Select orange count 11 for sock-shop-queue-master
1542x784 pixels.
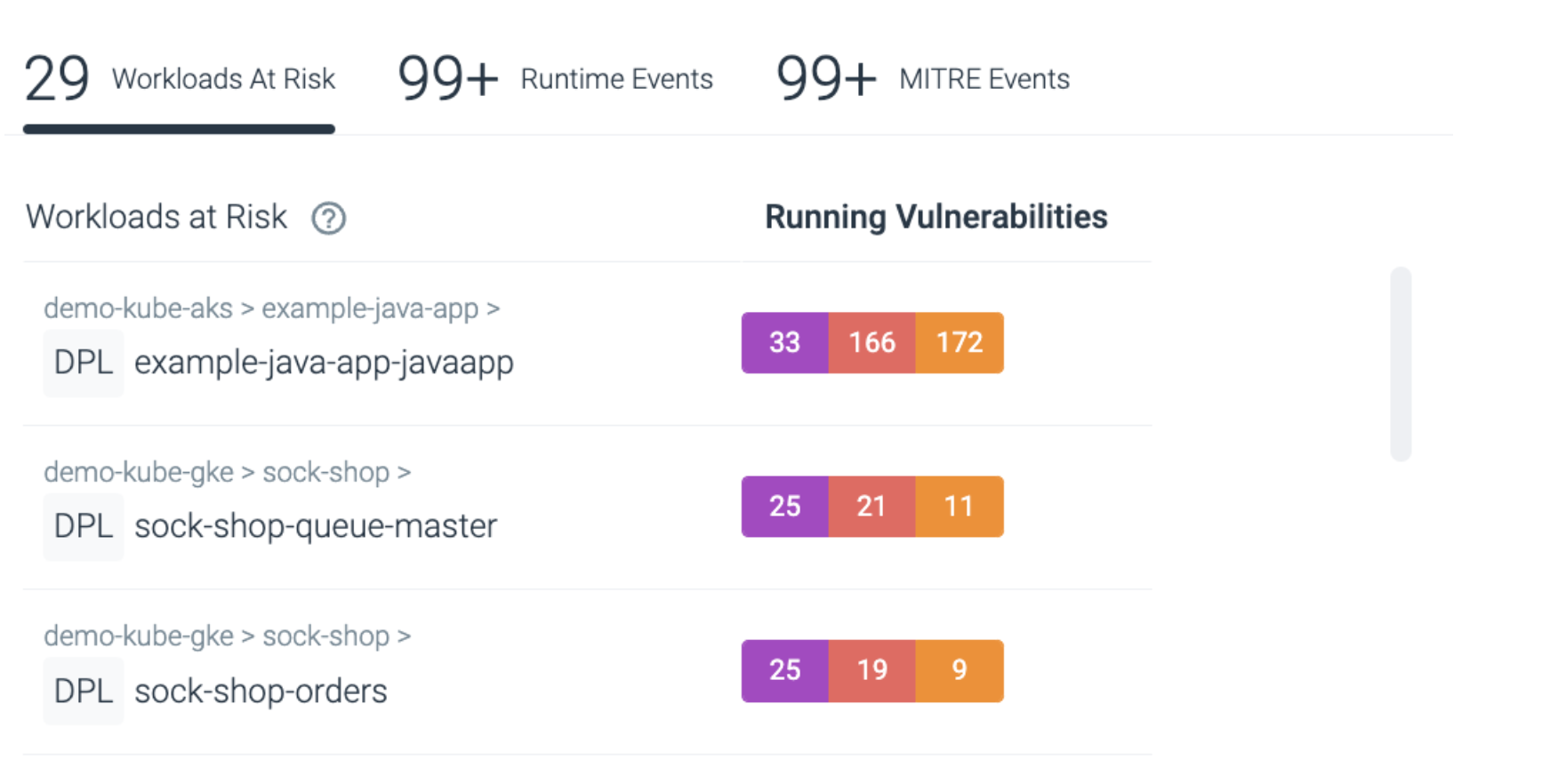pyautogui.click(x=960, y=507)
